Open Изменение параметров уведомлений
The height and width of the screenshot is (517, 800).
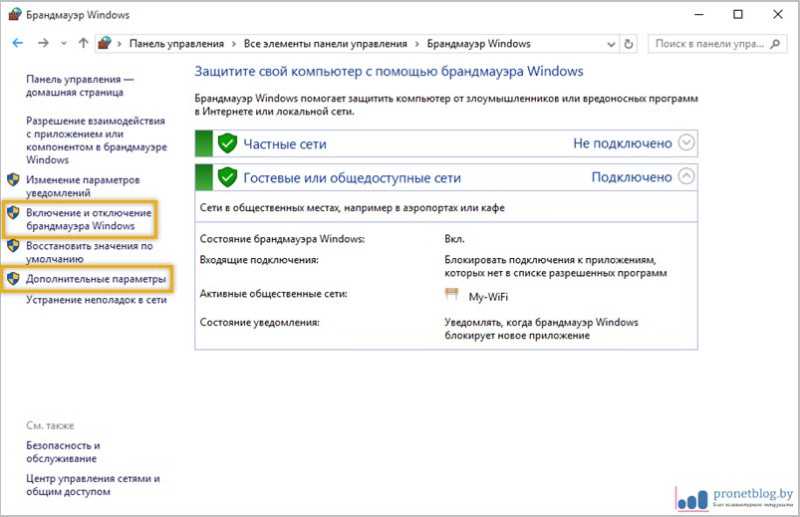83,186
